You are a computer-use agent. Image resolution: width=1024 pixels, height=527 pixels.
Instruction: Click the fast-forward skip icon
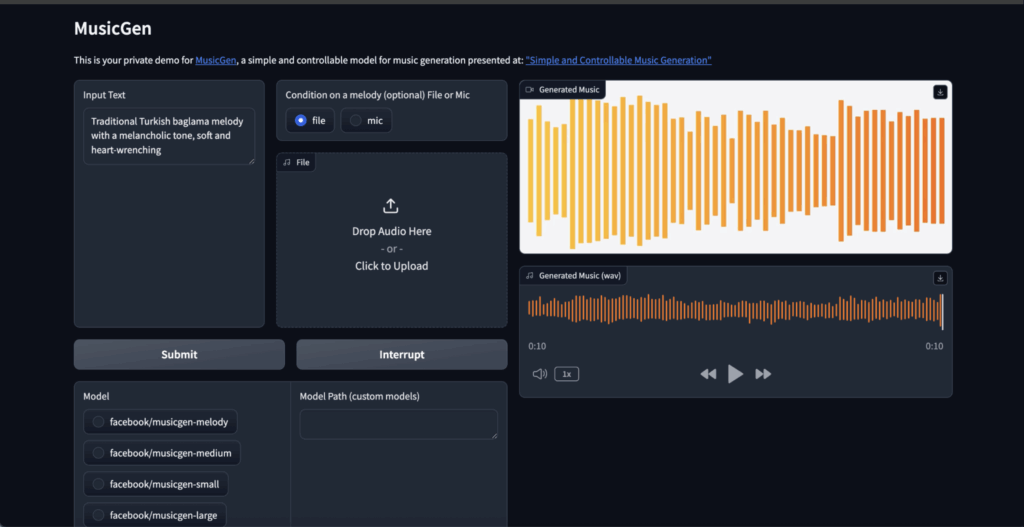click(763, 374)
